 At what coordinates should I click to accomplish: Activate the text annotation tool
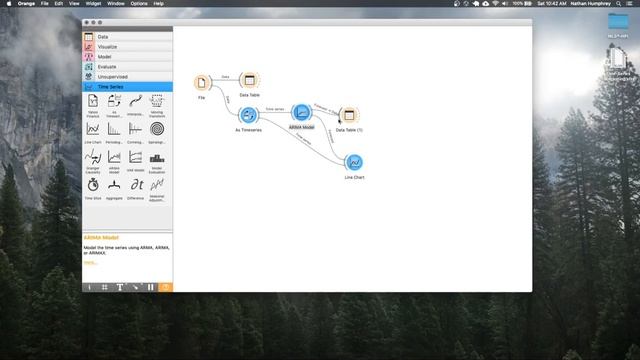click(120, 287)
